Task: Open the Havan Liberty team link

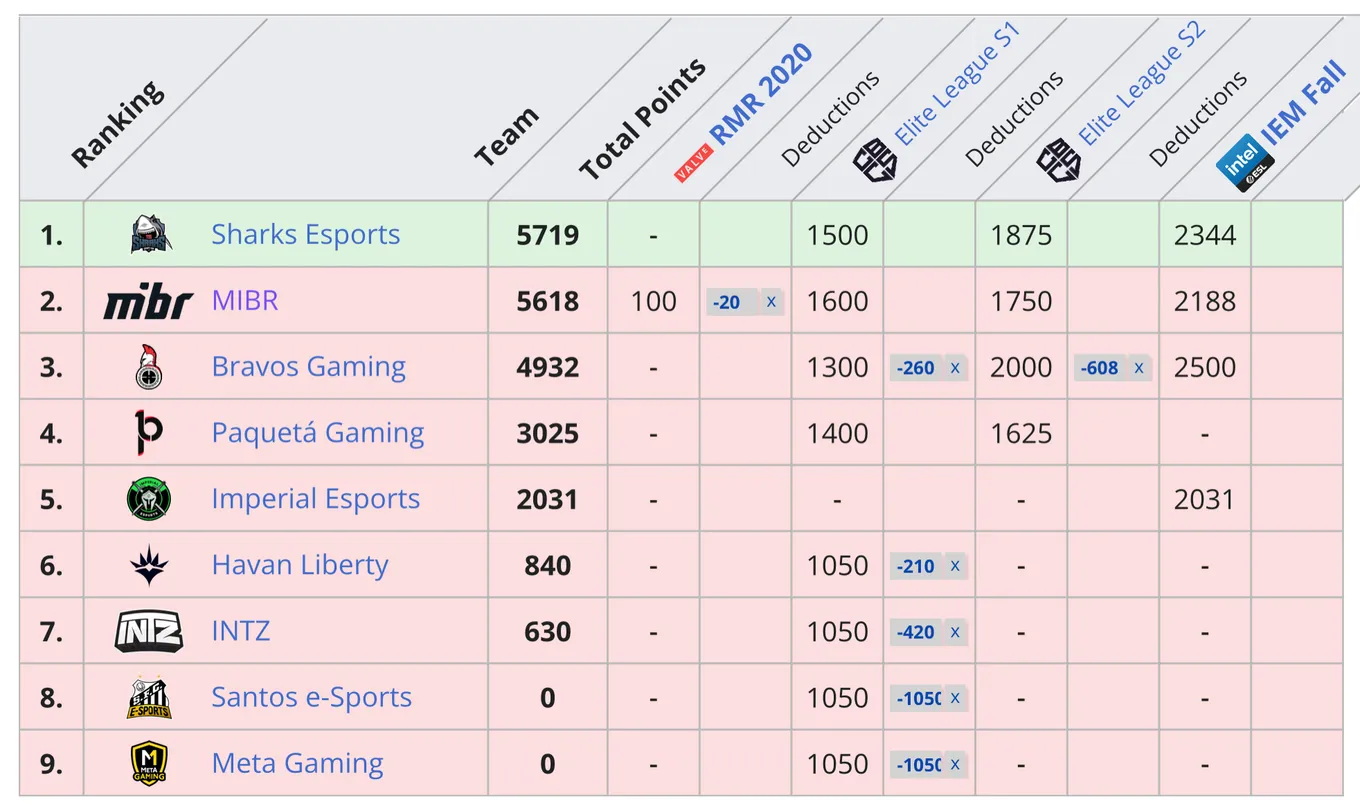Action: pos(300,565)
